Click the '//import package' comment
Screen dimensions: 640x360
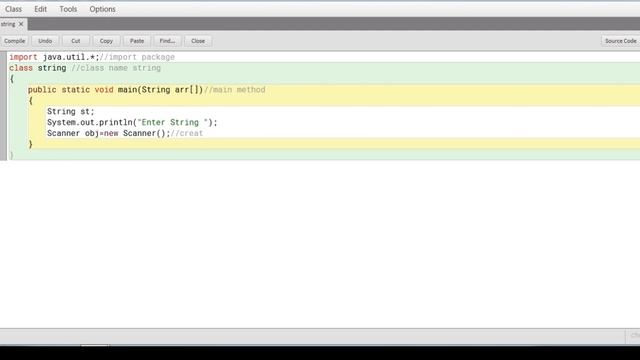[x=137, y=57]
